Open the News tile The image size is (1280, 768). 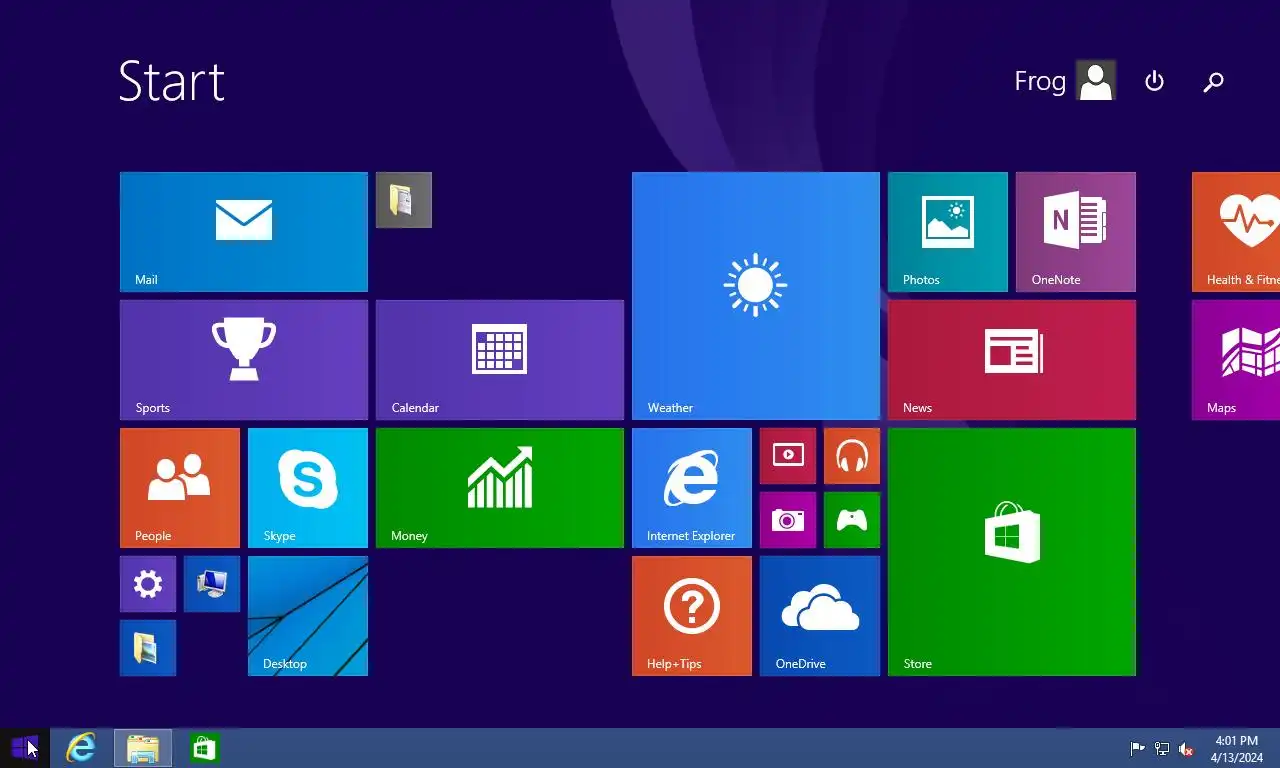1012,360
